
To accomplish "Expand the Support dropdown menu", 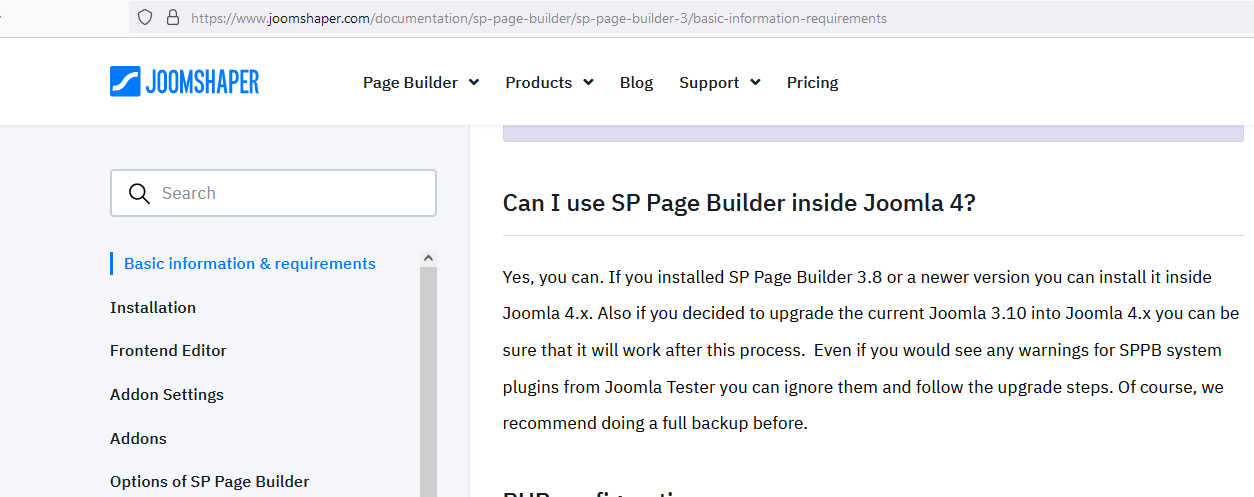I will (x=719, y=83).
